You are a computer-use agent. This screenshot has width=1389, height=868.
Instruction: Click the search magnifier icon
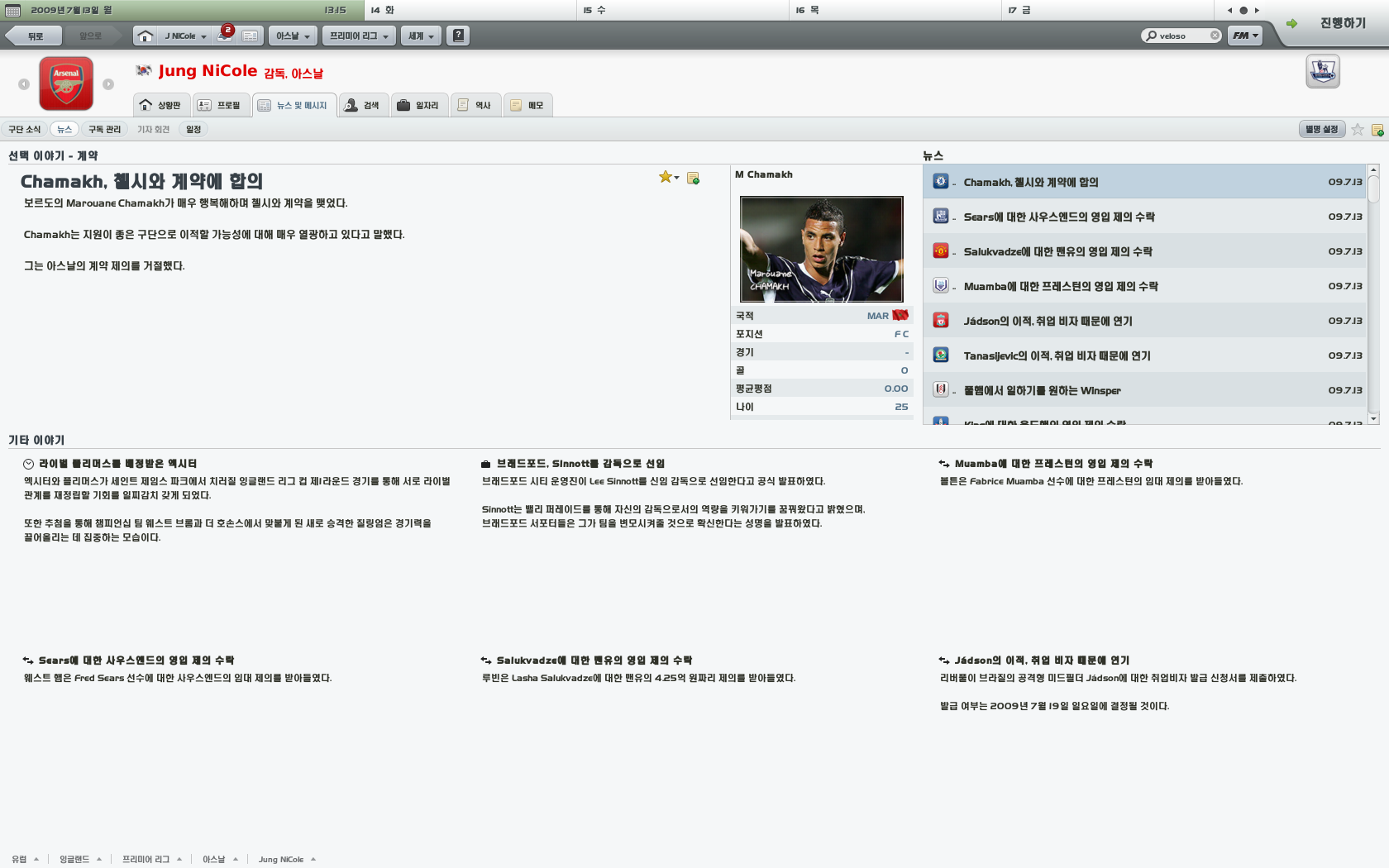pyautogui.click(x=1151, y=36)
